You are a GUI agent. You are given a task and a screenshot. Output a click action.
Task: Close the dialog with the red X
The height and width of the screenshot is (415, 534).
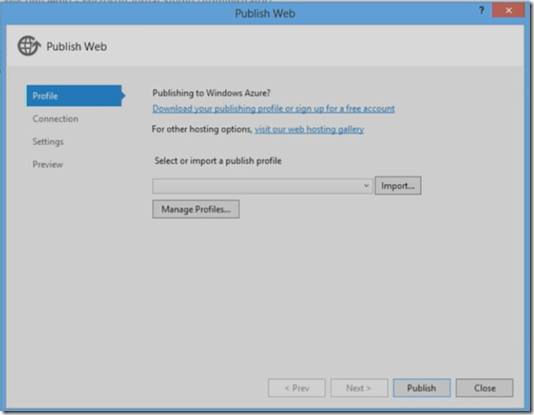(508, 11)
